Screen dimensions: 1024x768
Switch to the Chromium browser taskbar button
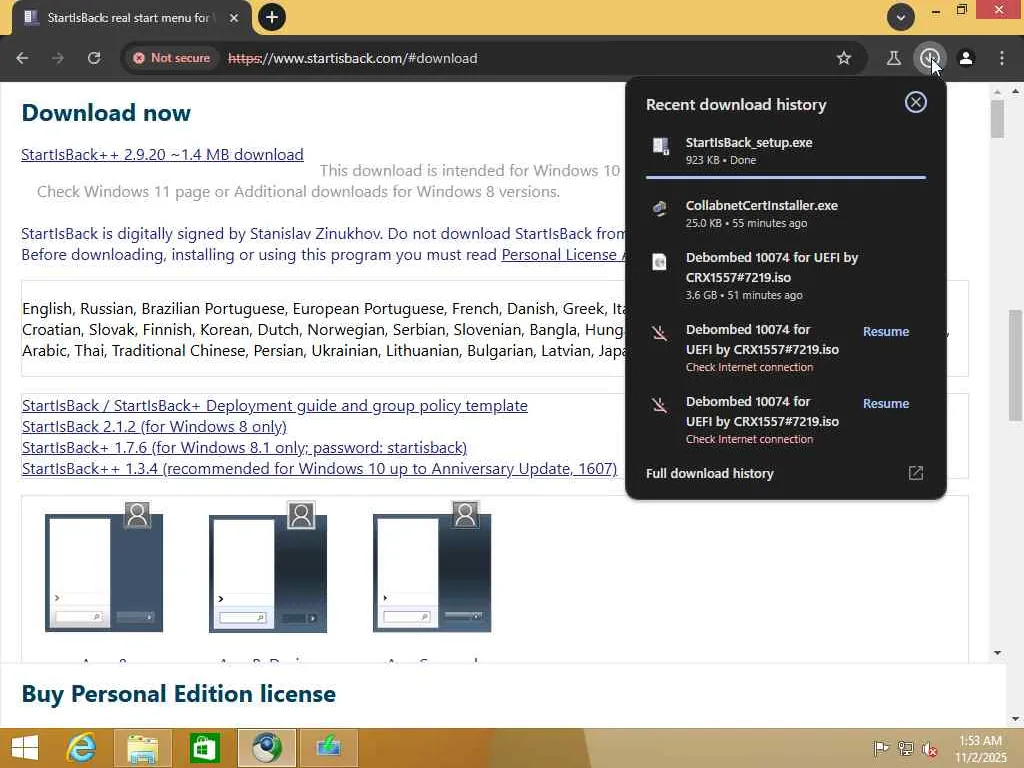tap(266, 748)
